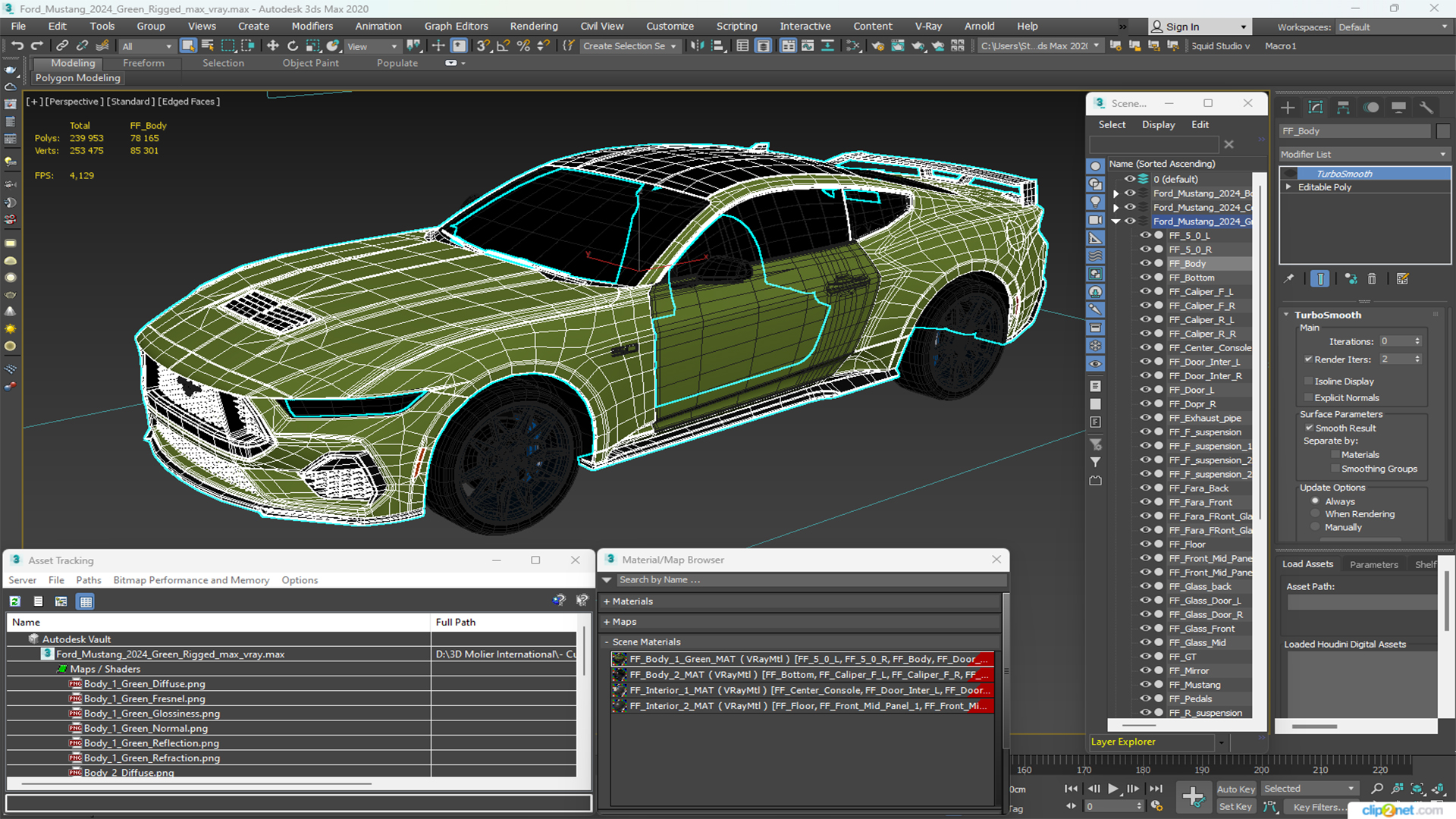Open the Modifier List dropdown
The image size is (1456, 819).
pos(1364,154)
